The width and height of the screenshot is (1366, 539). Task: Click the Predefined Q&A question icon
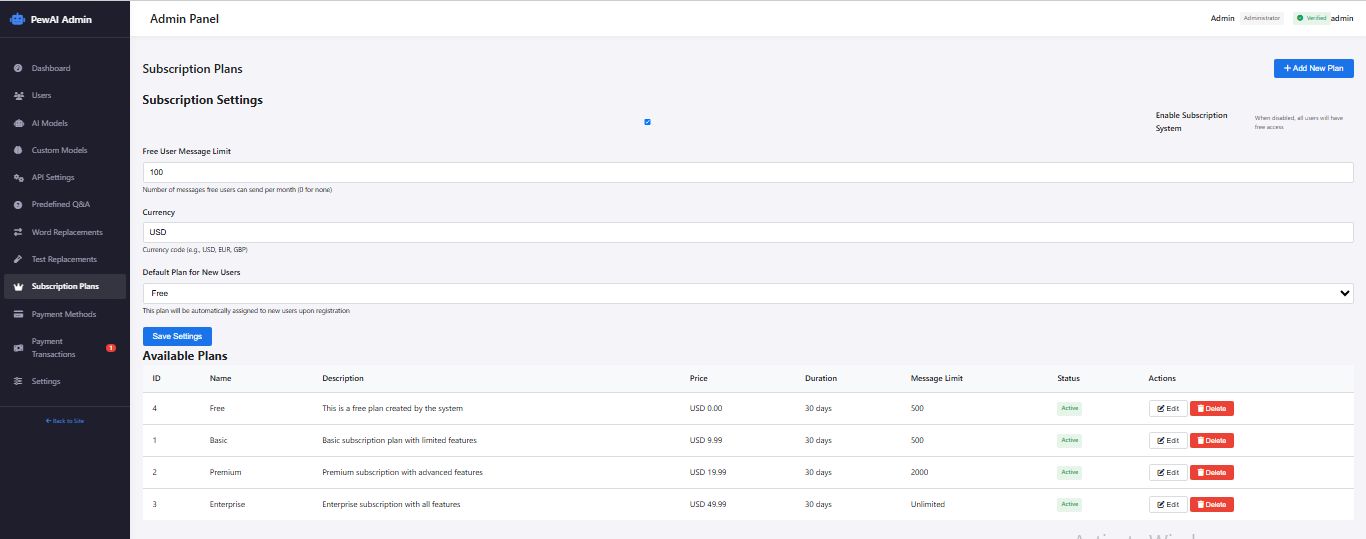(x=18, y=205)
